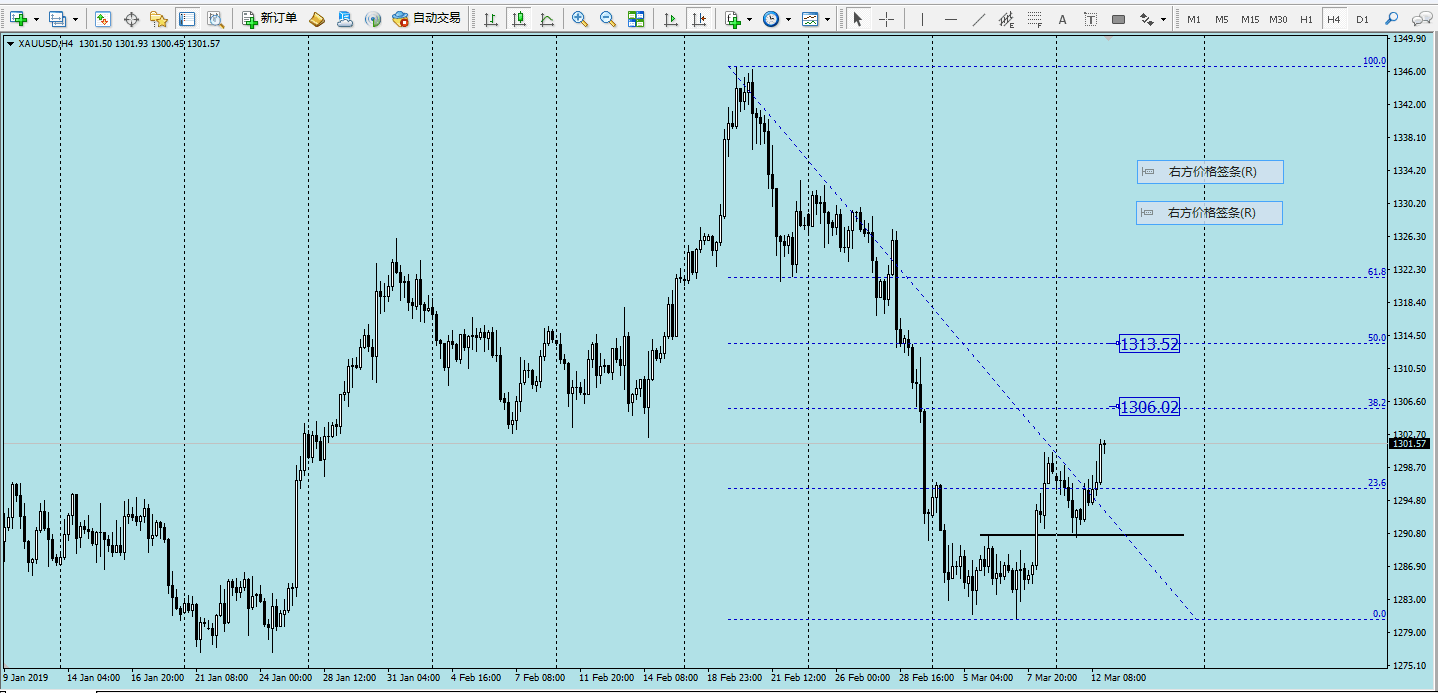Switch to the M30 timeframe
The image size is (1438, 693).
tap(1278, 19)
